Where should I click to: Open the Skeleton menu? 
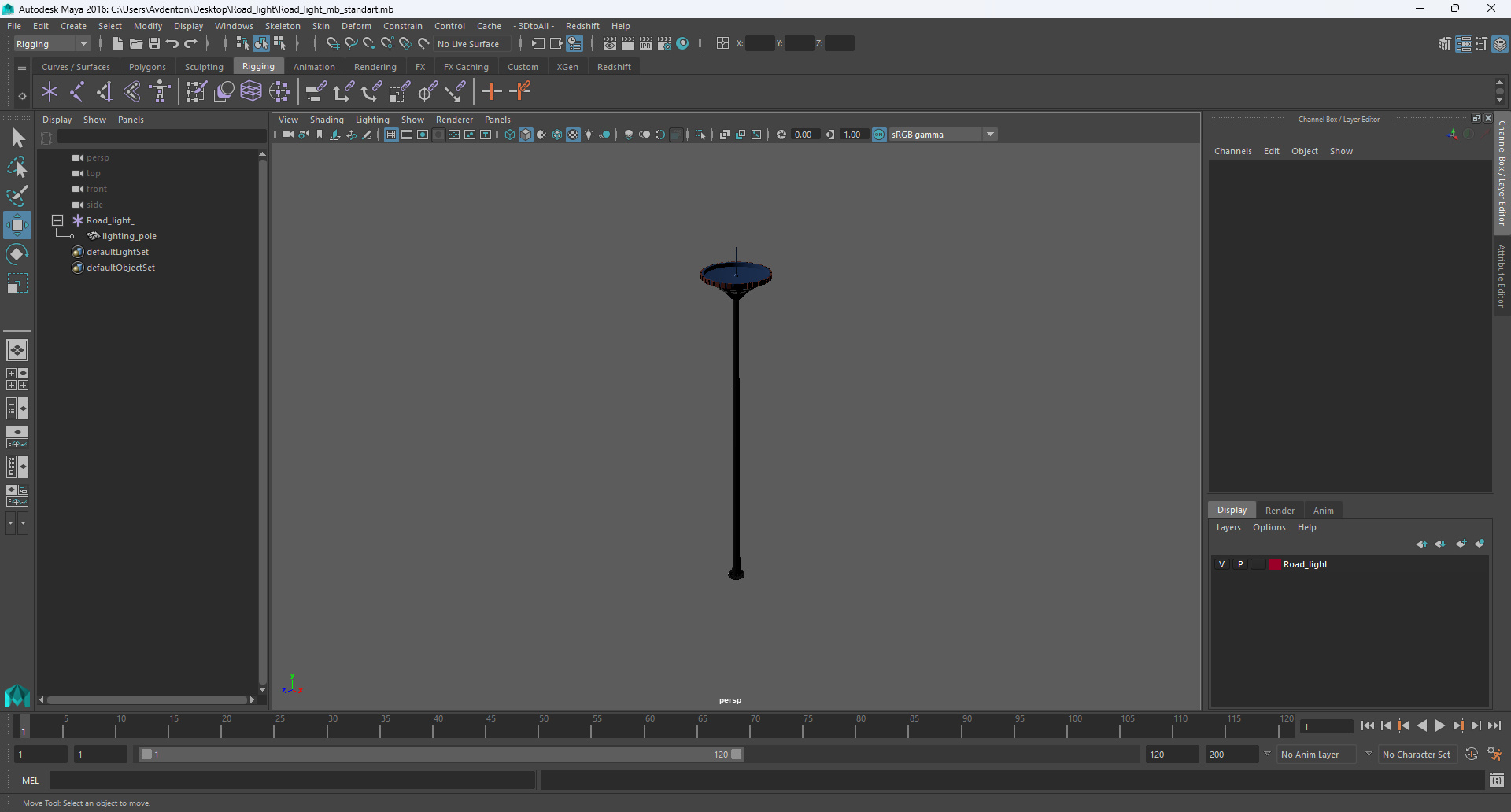(283, 26)
